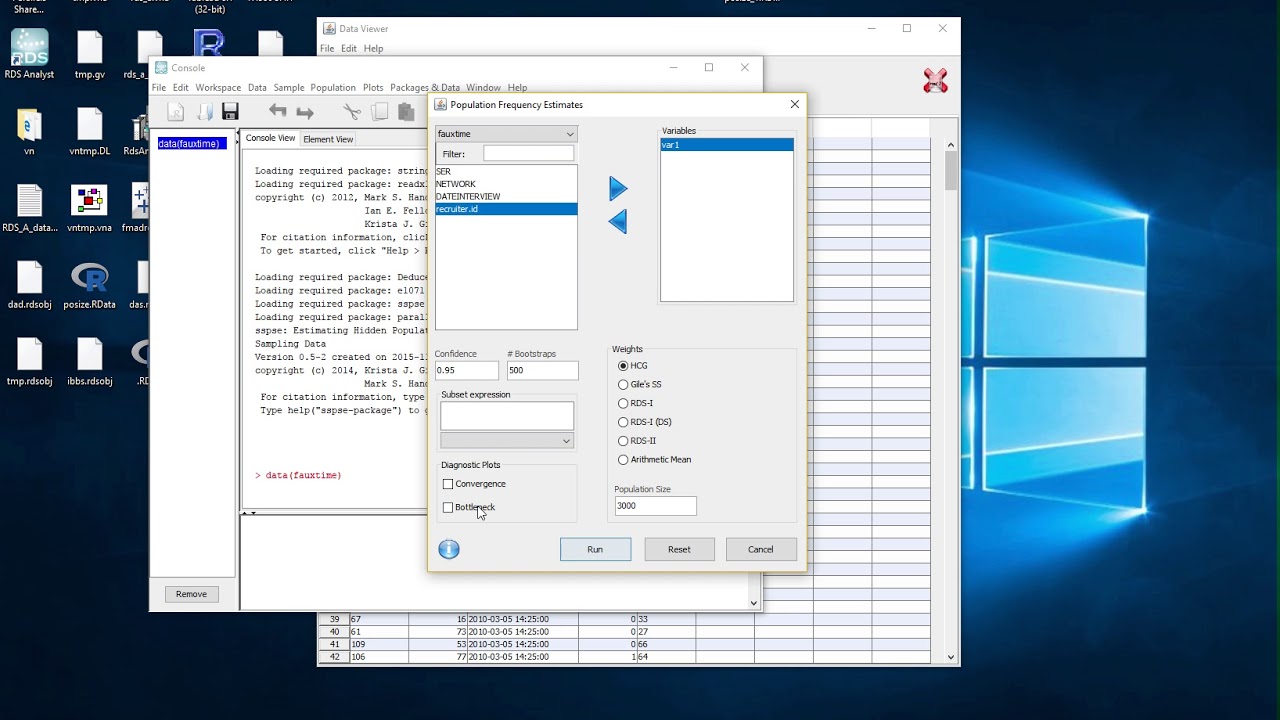Switch to the Console View tab
This screenshot has width=1280, height=720.
[x=270, y=138]
